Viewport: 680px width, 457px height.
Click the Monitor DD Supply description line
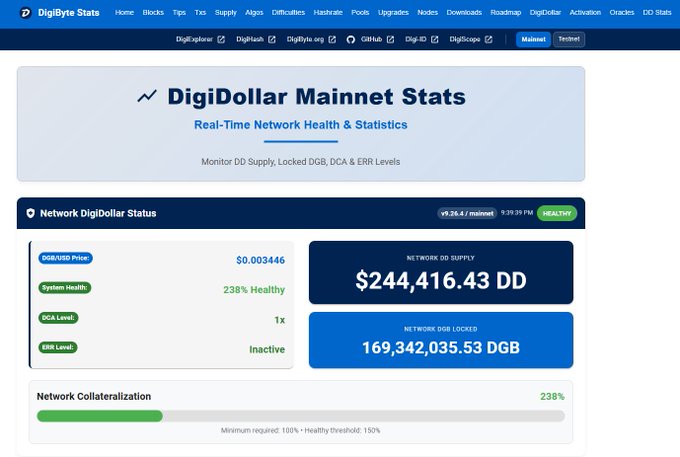301,162
